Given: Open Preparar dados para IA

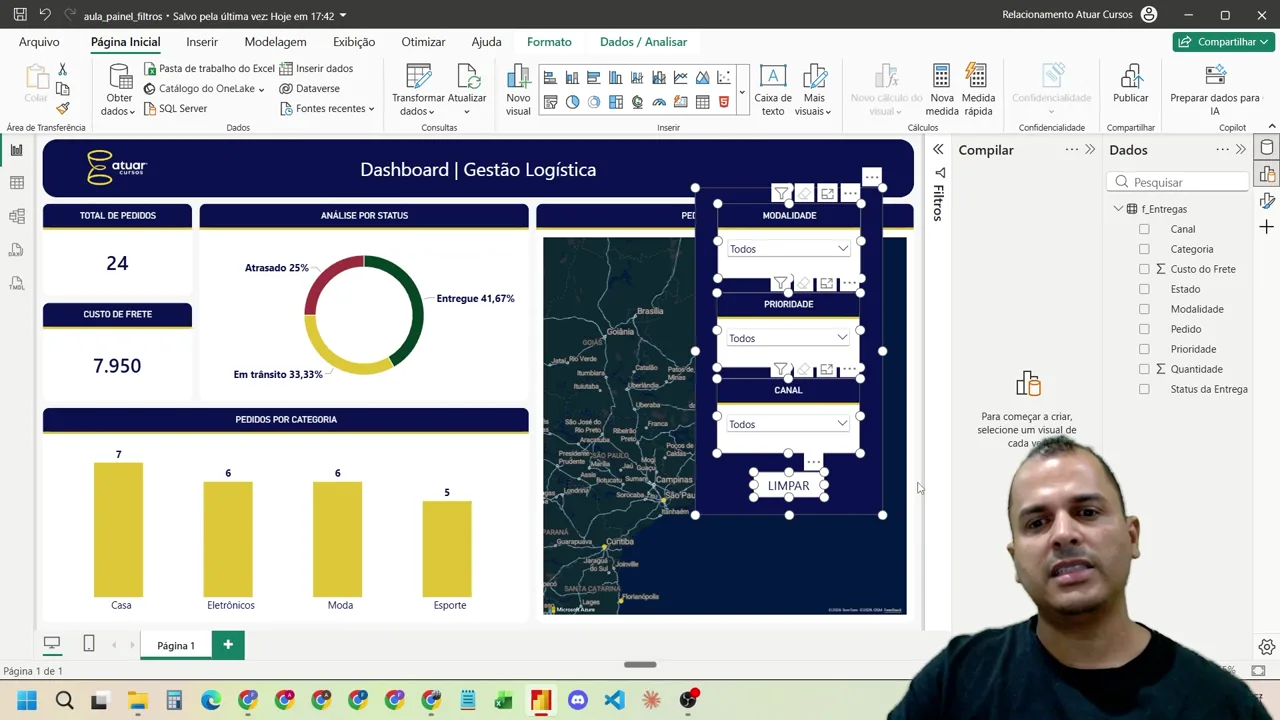Looking at the screenshot, I should 1215,90.
